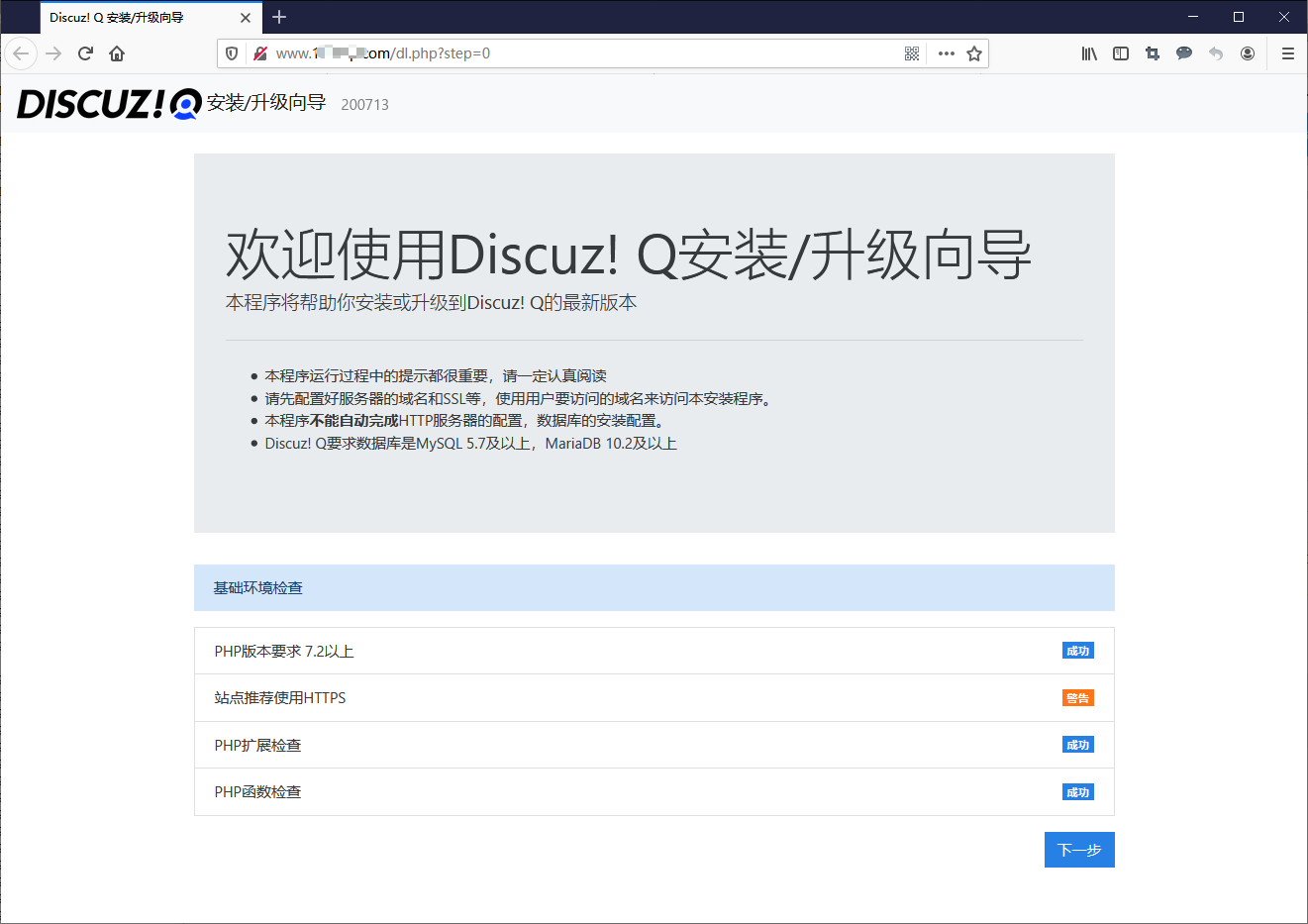This screenshot has width=1308, height=924.
Task: Select bullet about MySQL 5.7 requirement
Action: (x=470, y=444)
